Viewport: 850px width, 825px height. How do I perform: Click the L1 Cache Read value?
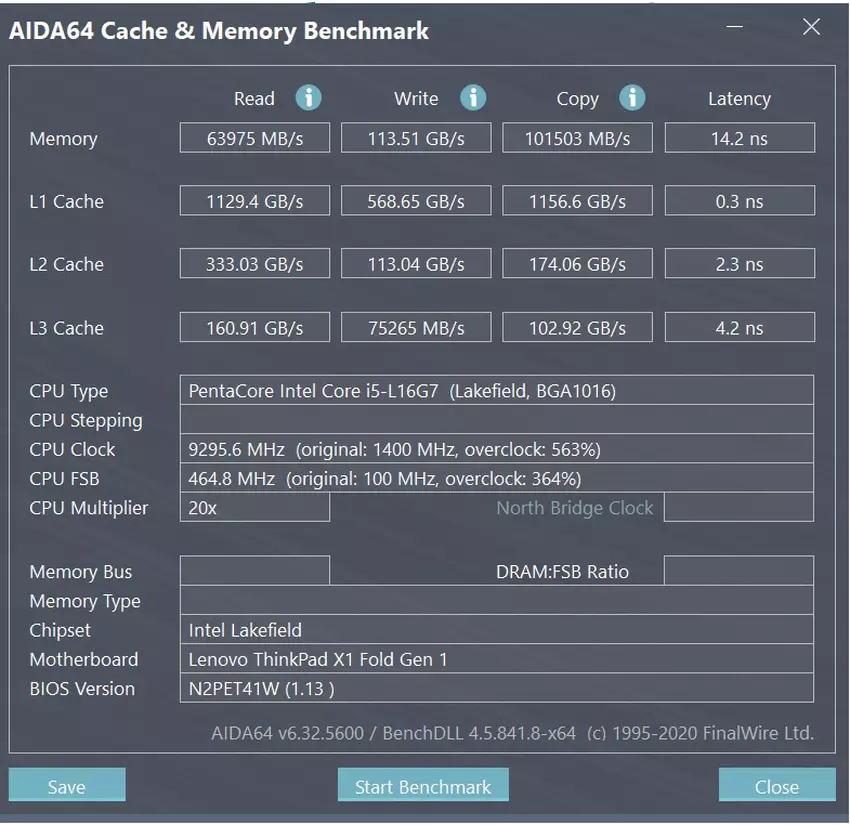(x=255, y=201)
